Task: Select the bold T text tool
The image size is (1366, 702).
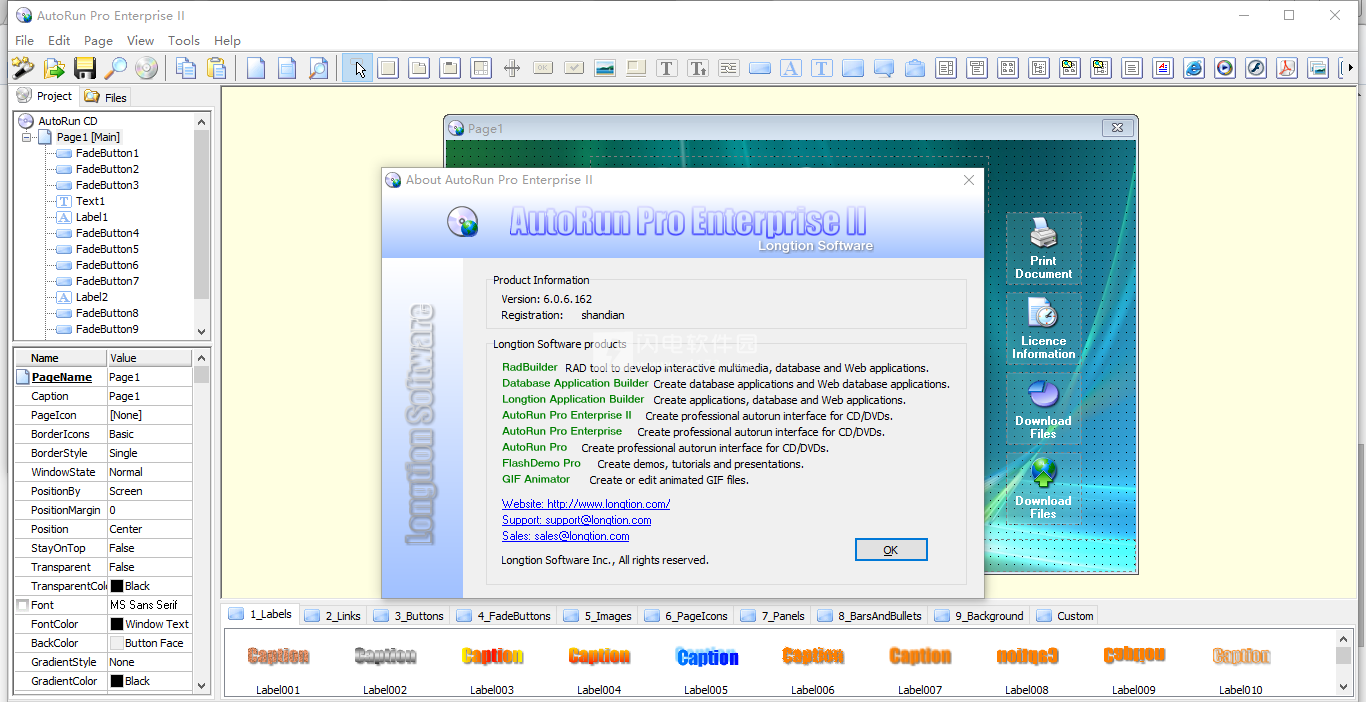Action: click(x=667, y=68)
